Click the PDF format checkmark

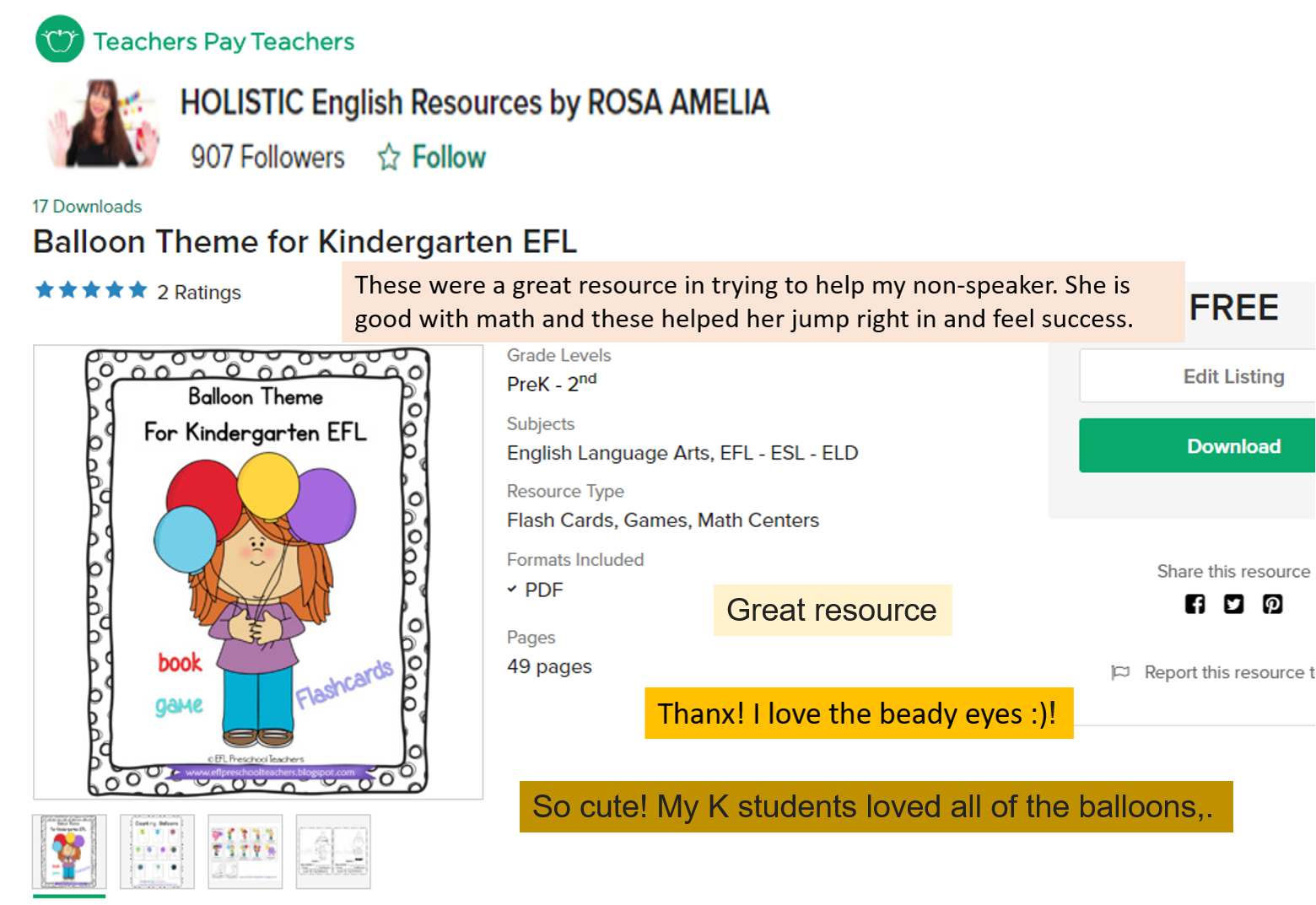[x=512, y=590]
